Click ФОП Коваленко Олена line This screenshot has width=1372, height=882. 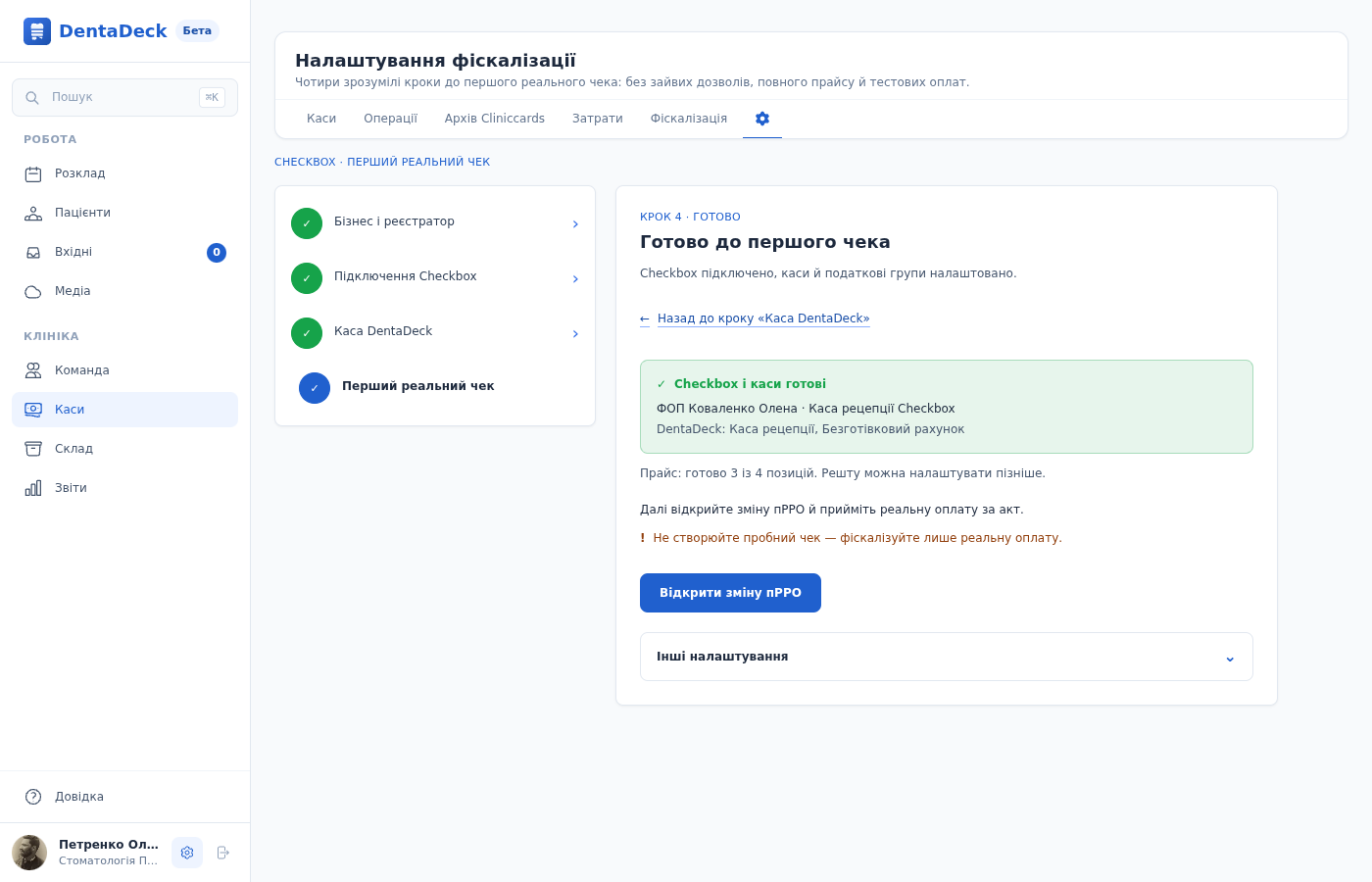806,409
